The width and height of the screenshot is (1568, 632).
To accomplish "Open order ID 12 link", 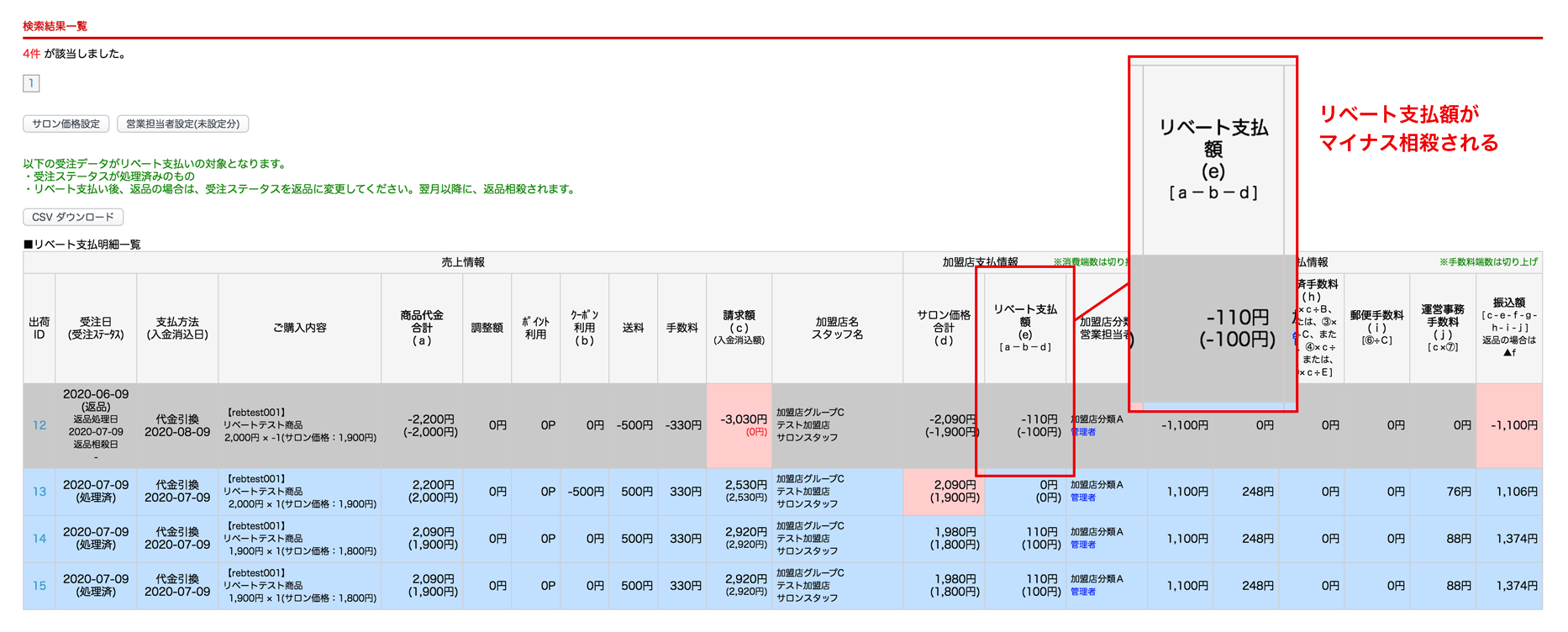I will [x=39, y=425].
